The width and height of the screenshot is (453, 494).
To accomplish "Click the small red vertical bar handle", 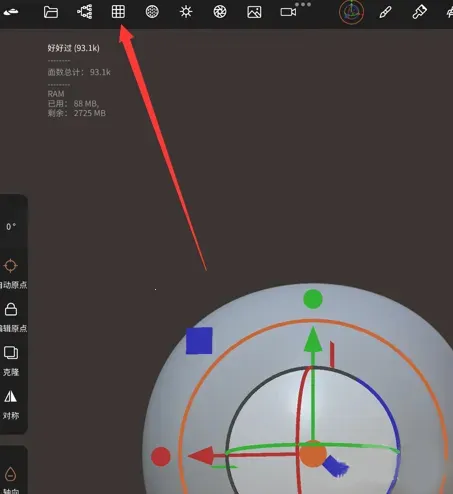I will (332, 354).
